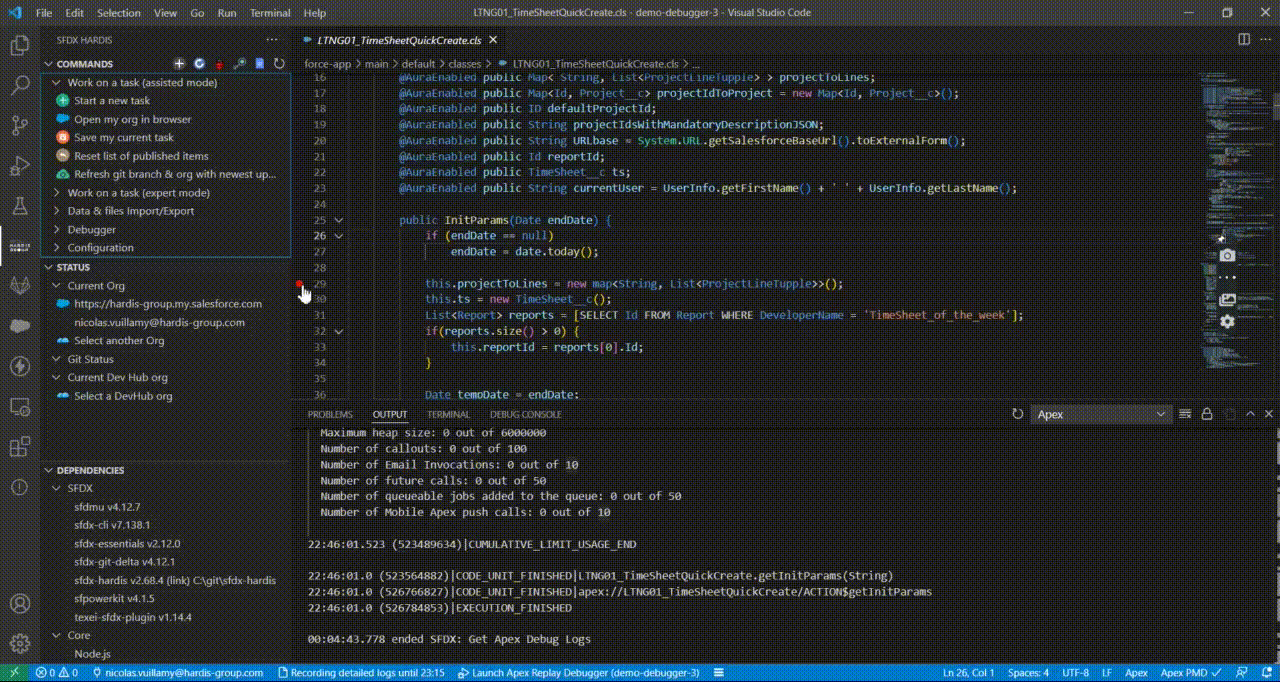Maximize the output panel size
Viewport: 1280px width, 682px height.
1251,414
